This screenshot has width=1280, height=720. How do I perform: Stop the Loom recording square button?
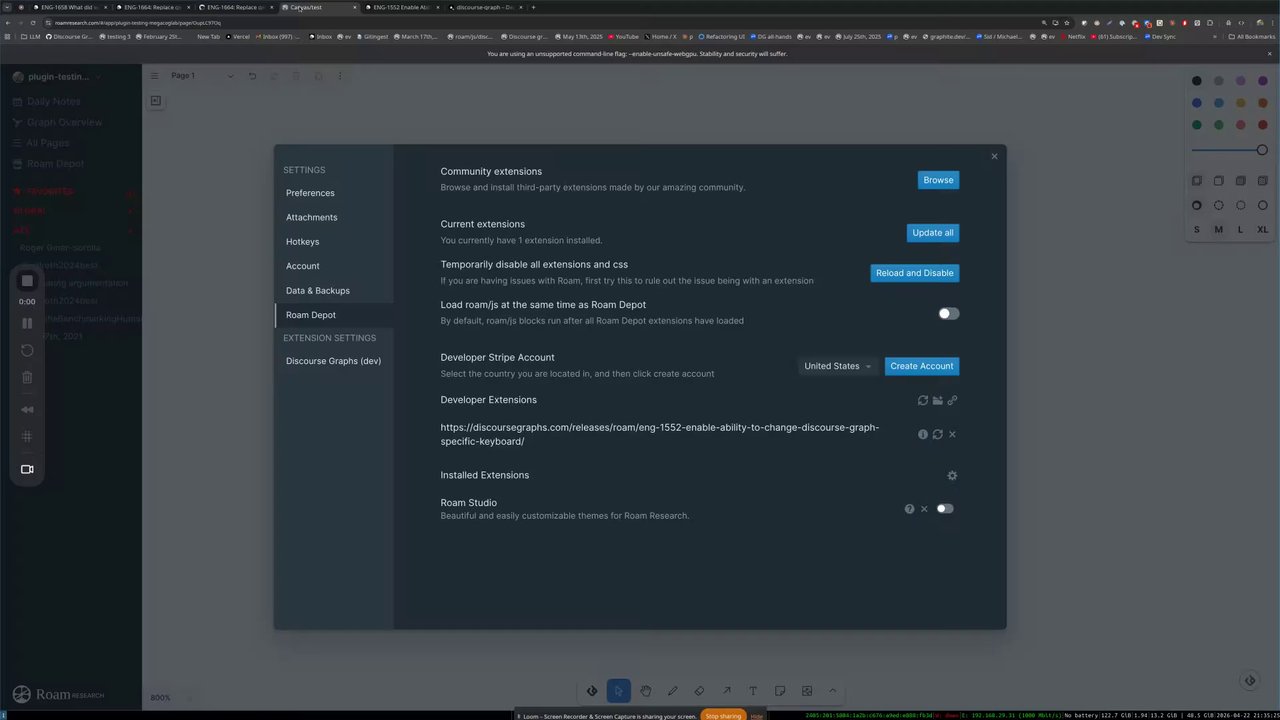tap(27, 281)
